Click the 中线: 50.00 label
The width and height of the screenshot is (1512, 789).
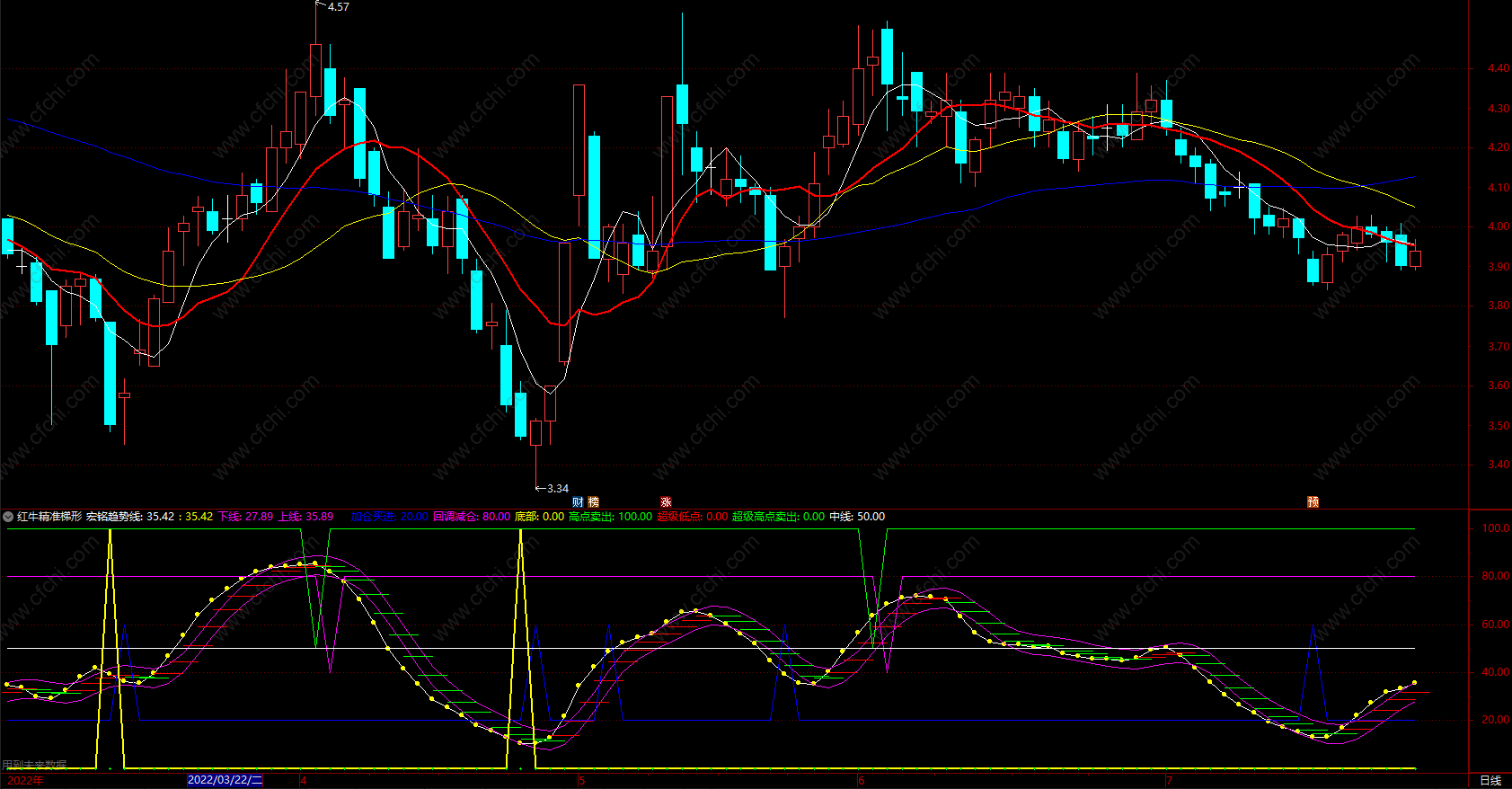pyautogui.click(x=856, y=517)
